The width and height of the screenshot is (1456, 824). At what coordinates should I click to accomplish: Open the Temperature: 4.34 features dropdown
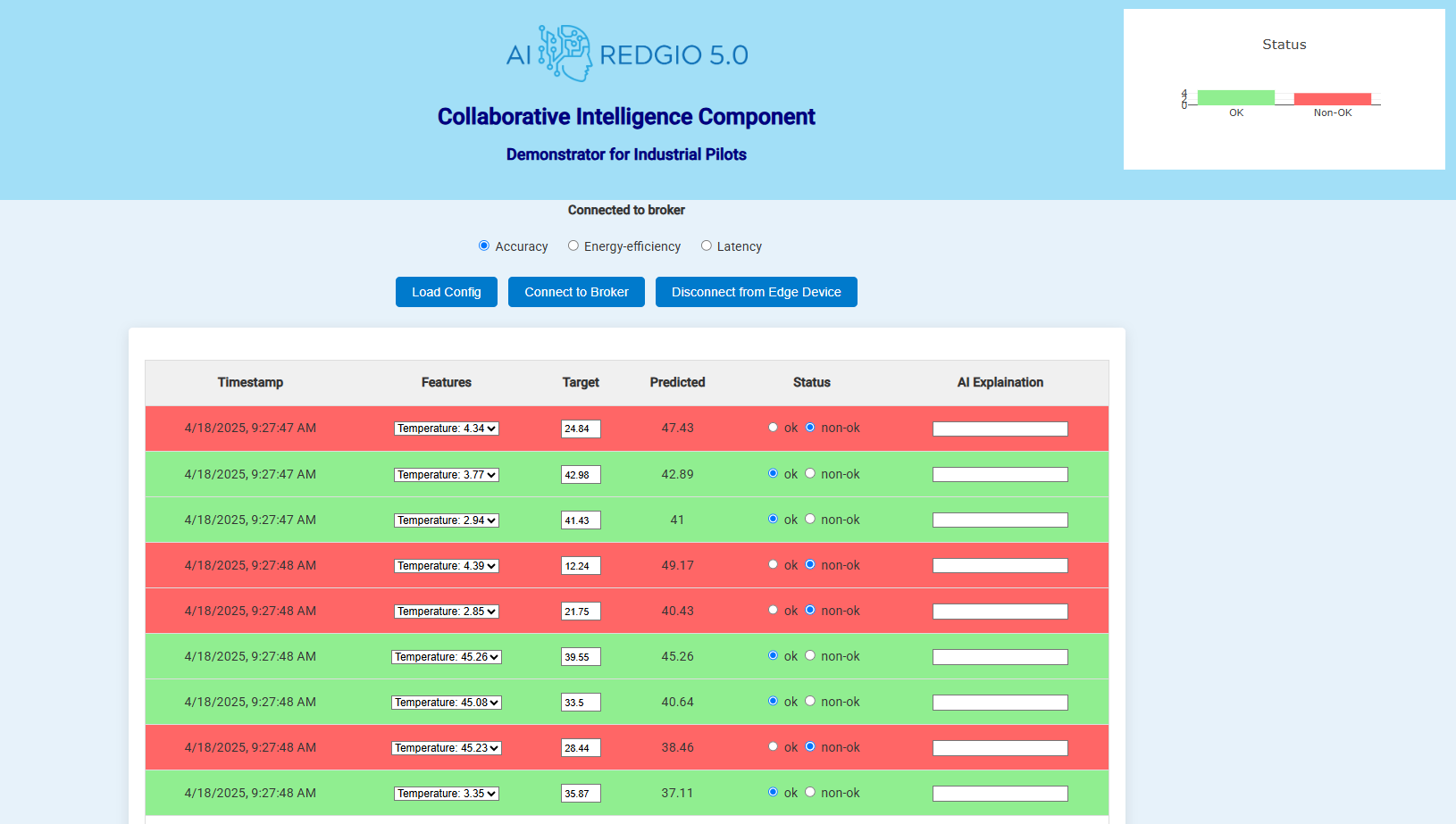point(446,429)
